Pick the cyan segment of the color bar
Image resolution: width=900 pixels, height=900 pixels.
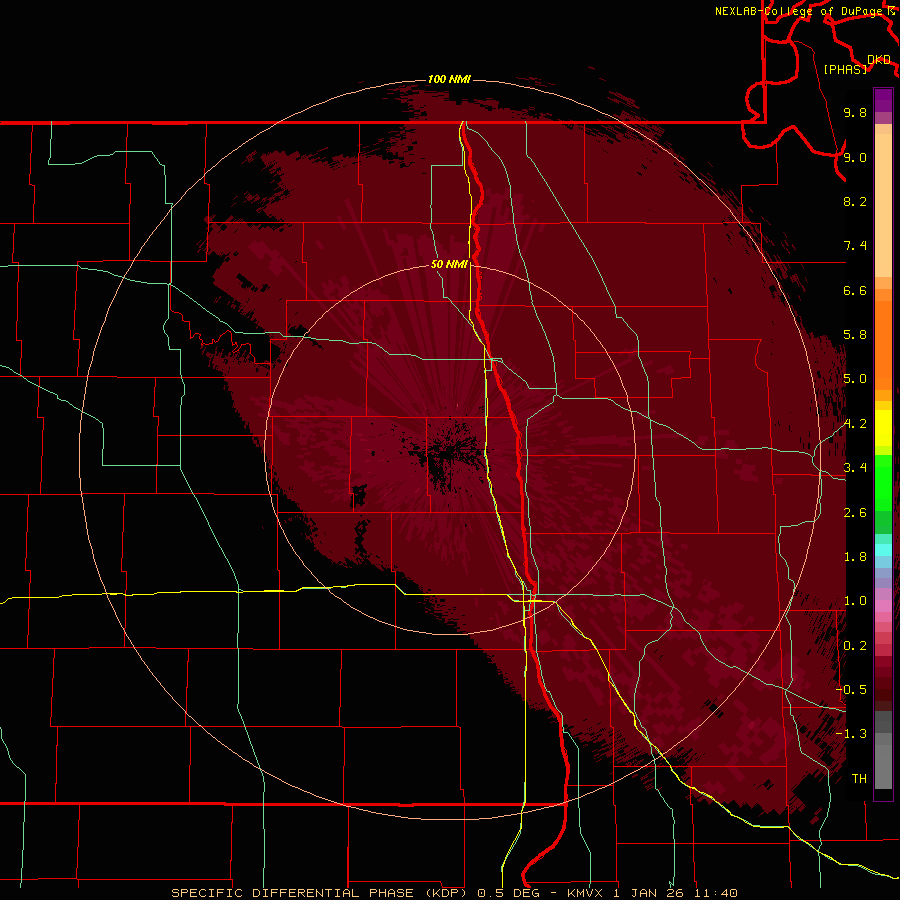tap(883, 549)
